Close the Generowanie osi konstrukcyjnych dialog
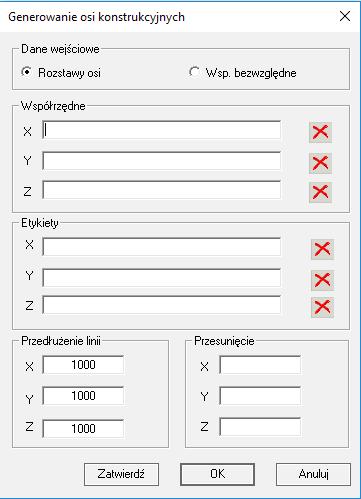This screenshot has width=361, height=499. pos(345,16)
